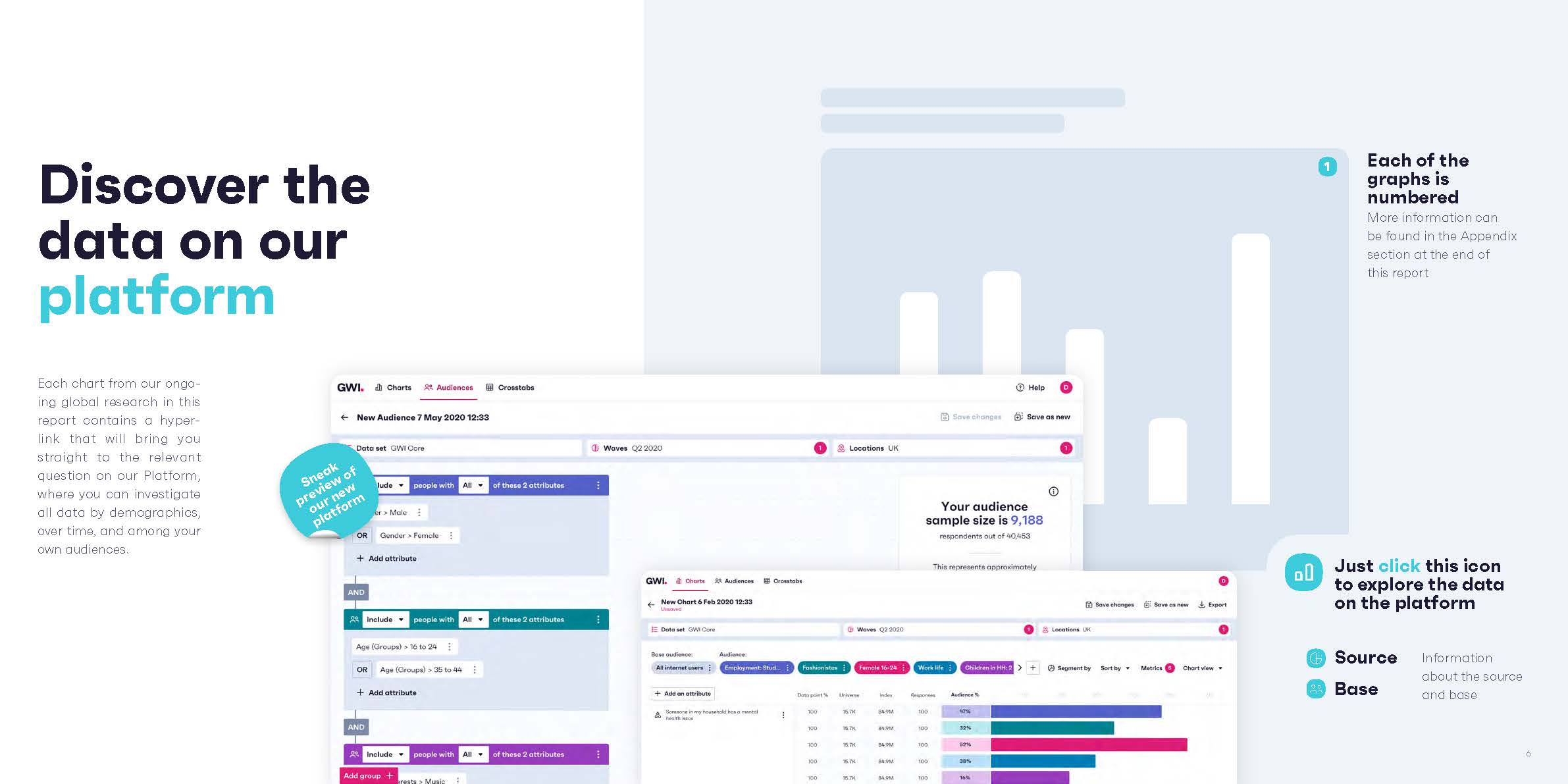
Task: Click Export download icon in chart window
Action: point(1201,605)
